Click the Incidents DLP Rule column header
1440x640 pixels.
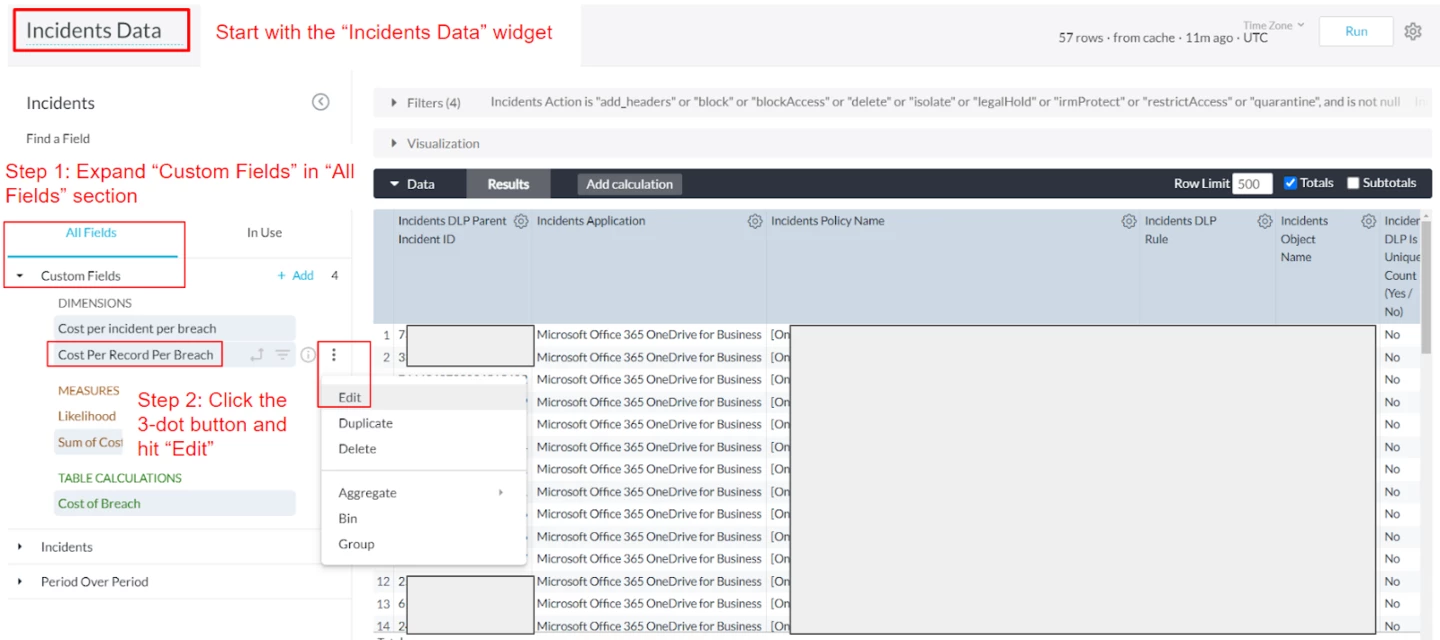click(x=1181, y=230)
